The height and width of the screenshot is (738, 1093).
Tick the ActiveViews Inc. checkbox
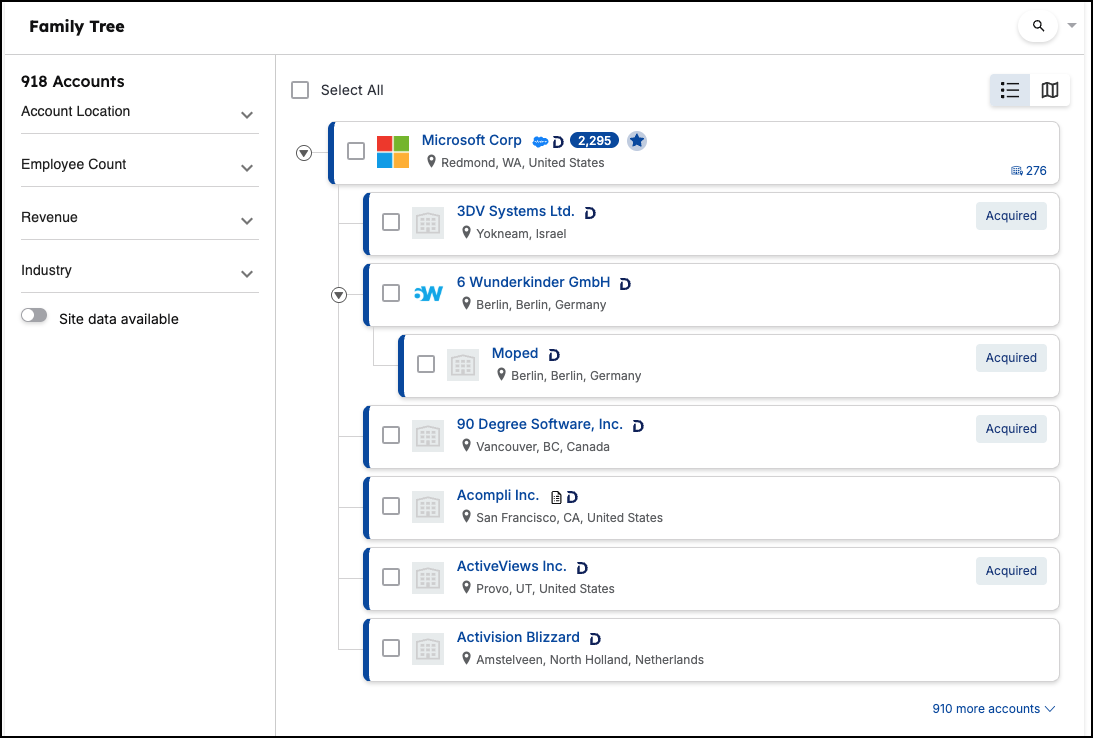pyautogui.click(x=391, y=578)
